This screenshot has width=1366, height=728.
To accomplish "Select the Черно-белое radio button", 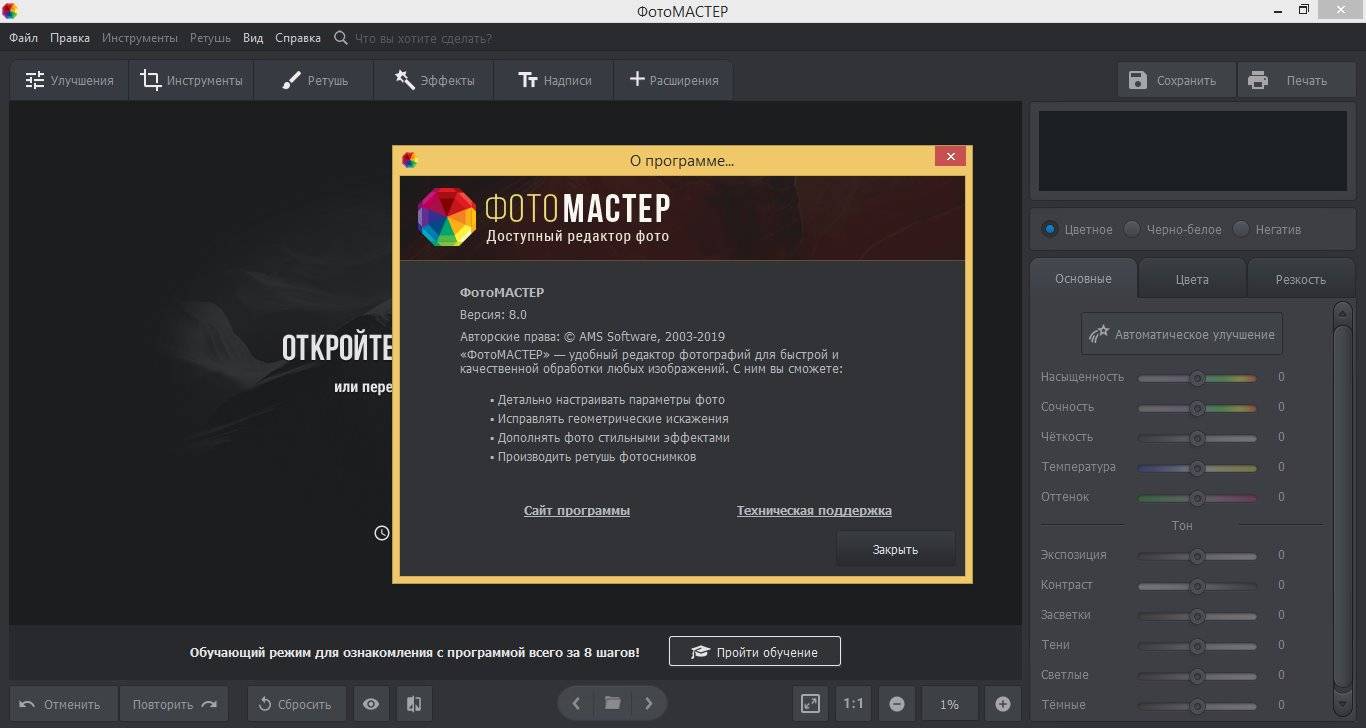I will click(x=1132, y=229).
